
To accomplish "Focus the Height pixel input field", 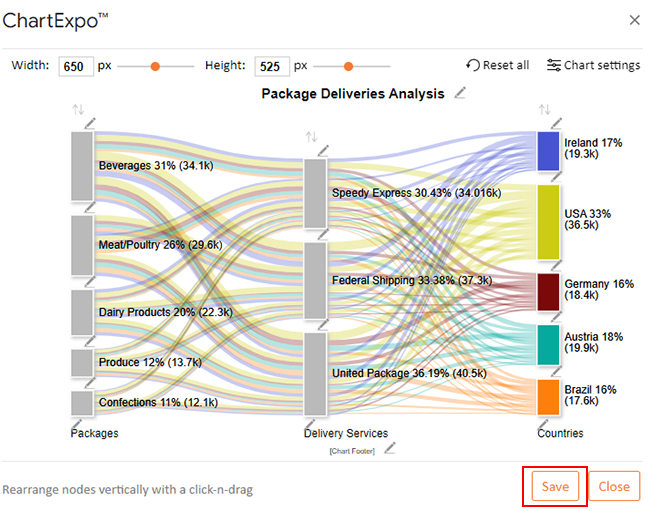I will tap(272, 66).
